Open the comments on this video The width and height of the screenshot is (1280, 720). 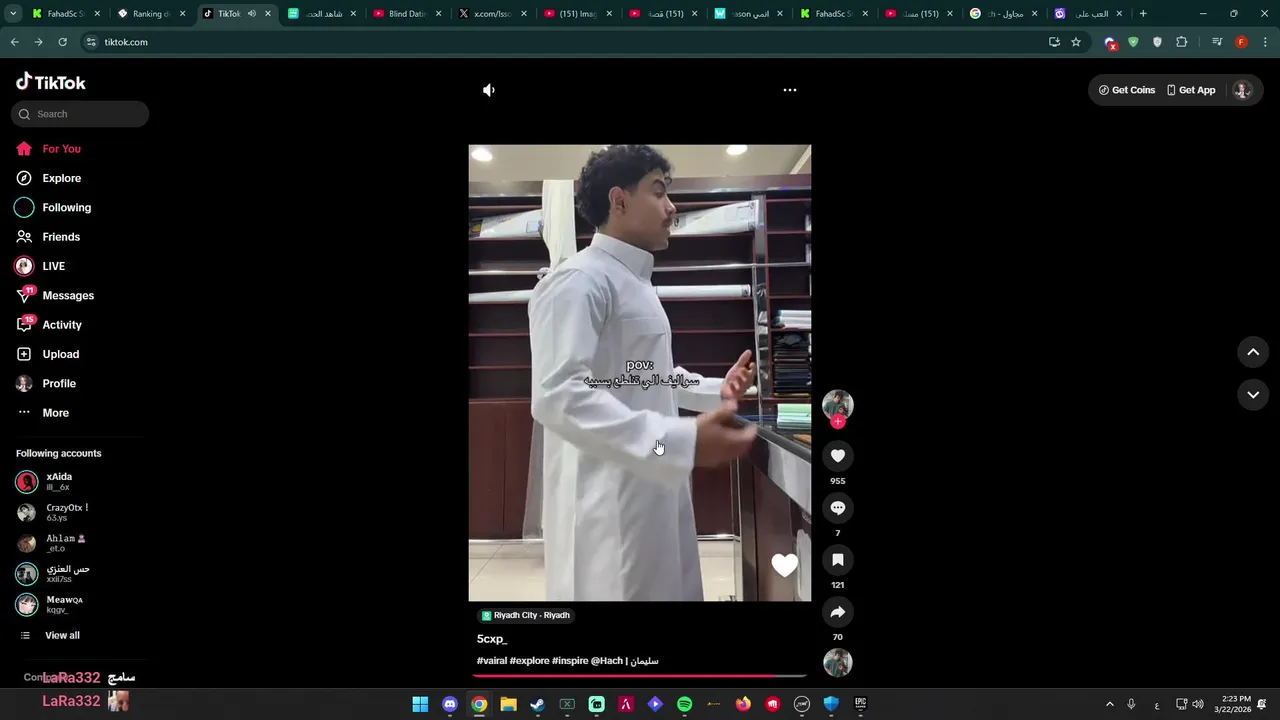click(x=838, y=508)
